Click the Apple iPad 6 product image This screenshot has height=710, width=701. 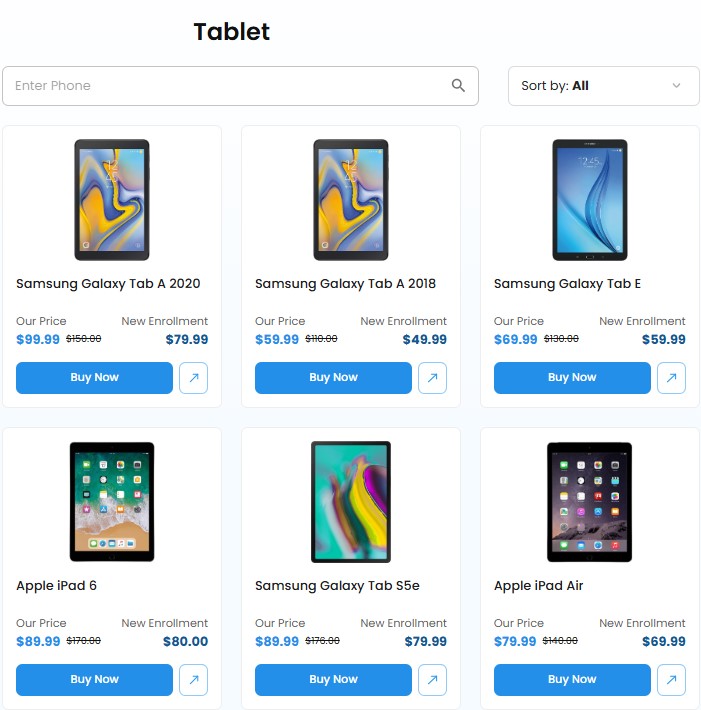point(112,502)
